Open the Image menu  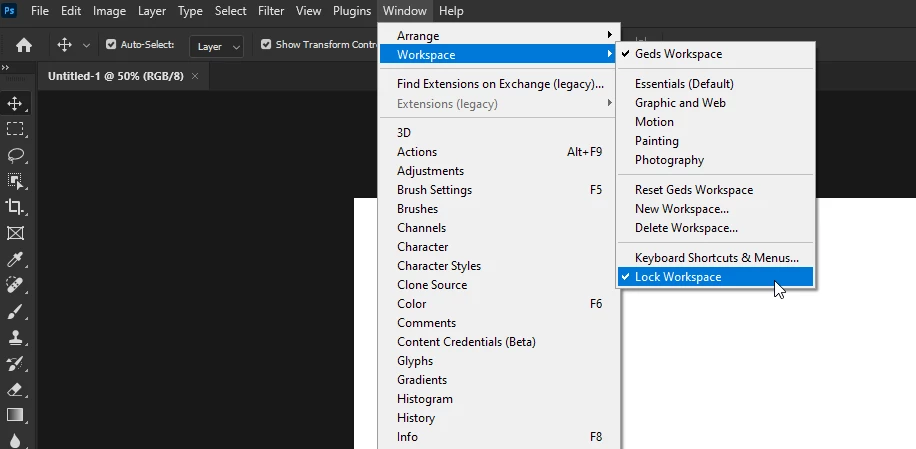point(109,11)
